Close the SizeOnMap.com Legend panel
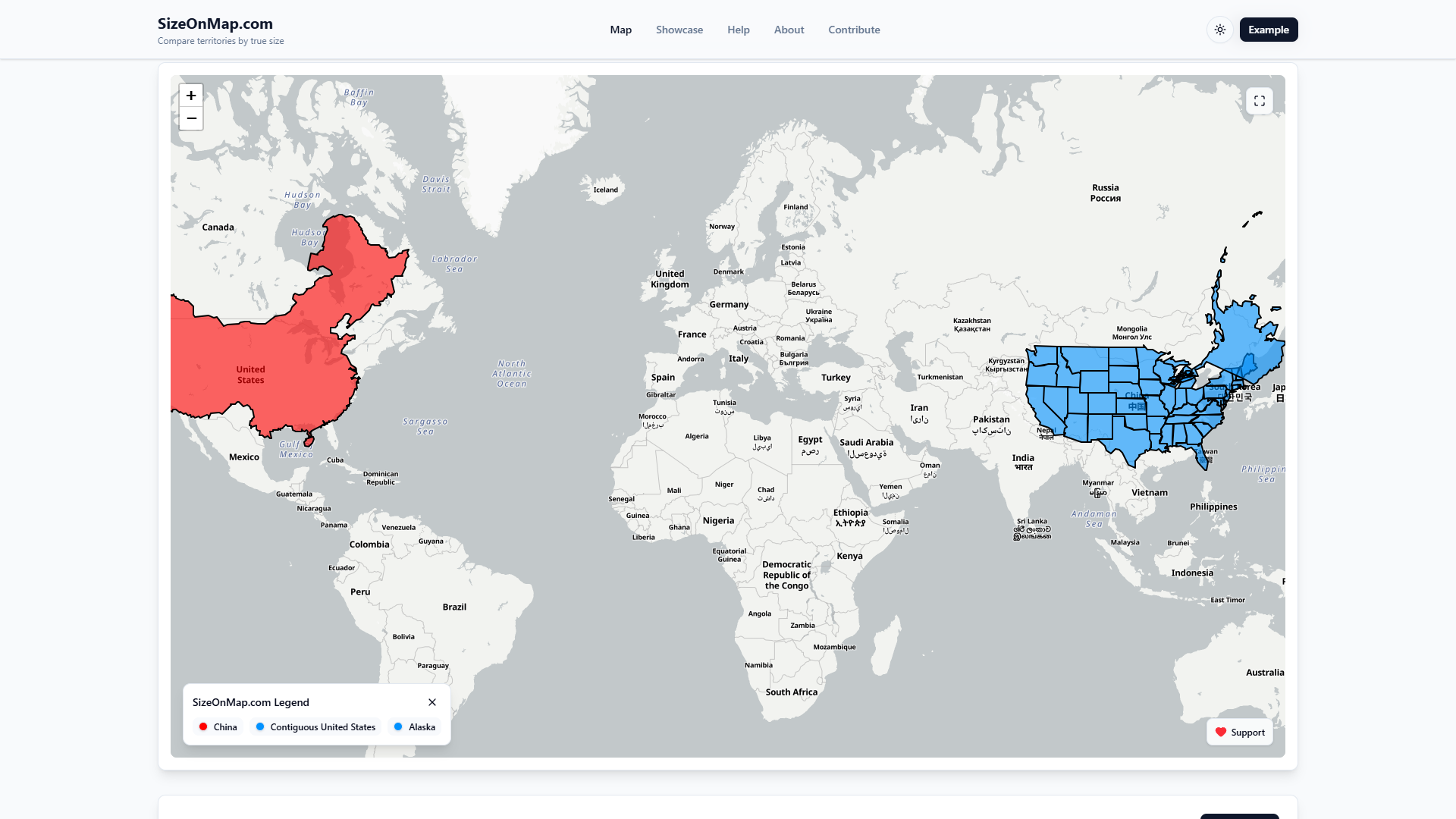 pyautogui.click(x=432, y=702)
